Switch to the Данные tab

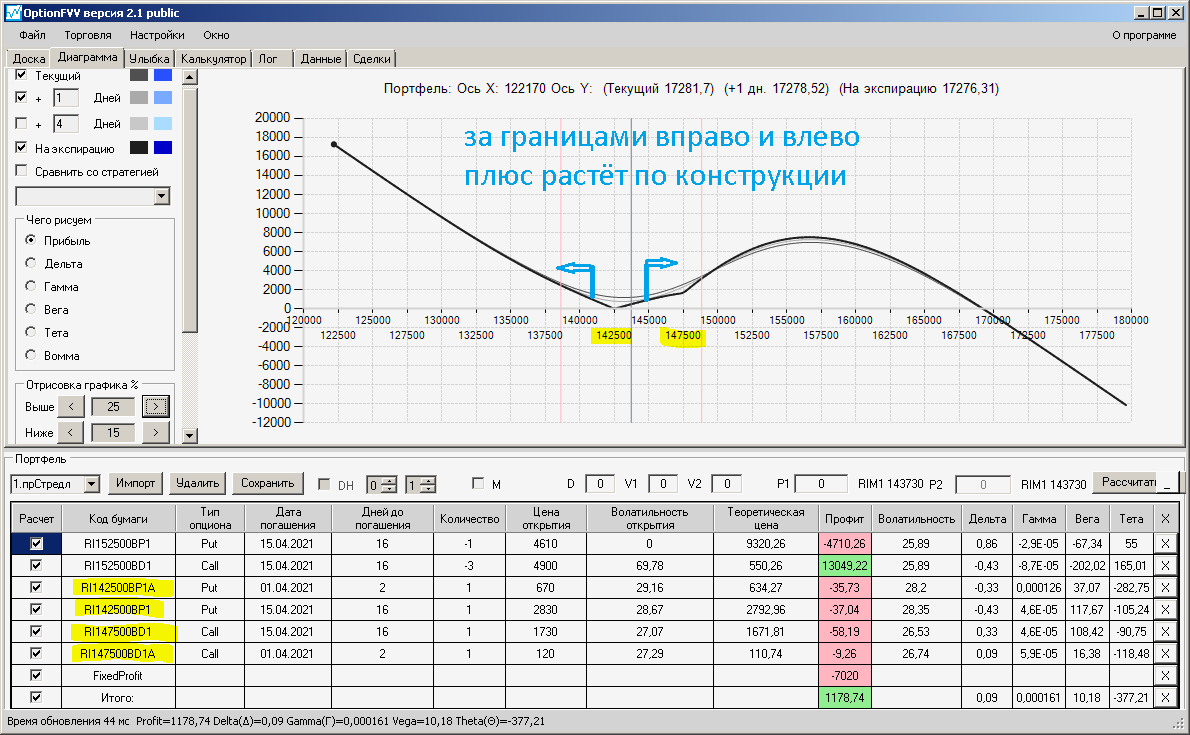coord(320,58)
